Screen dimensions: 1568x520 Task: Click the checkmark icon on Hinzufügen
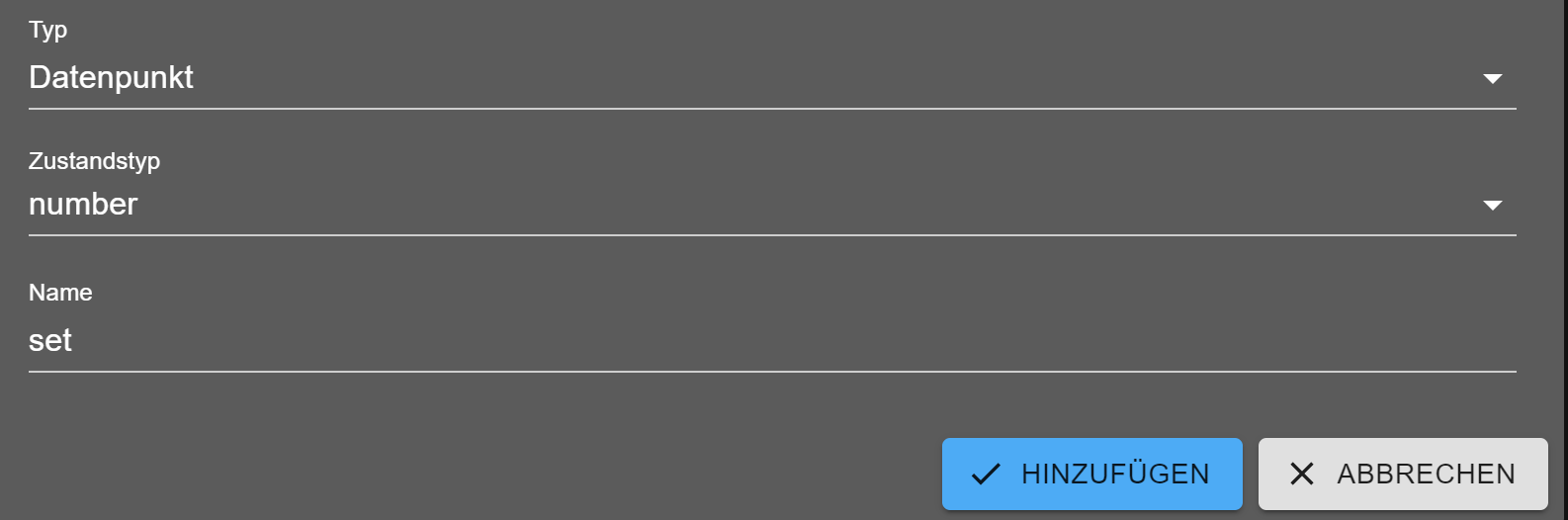(x=986, y=475)
